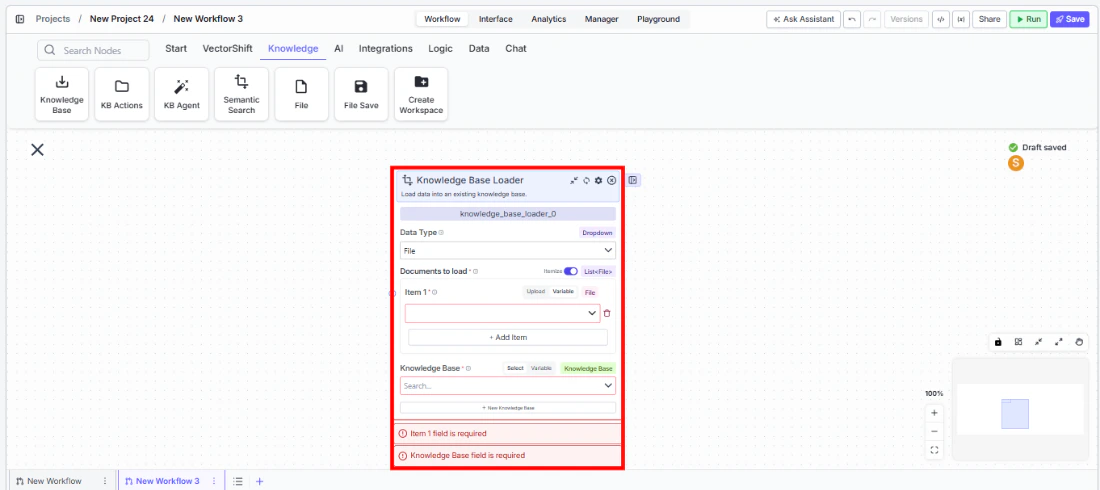This screenshot has width=1100, height=490.
Task: Toggle the Itemize switch
Action: point(570,271)
